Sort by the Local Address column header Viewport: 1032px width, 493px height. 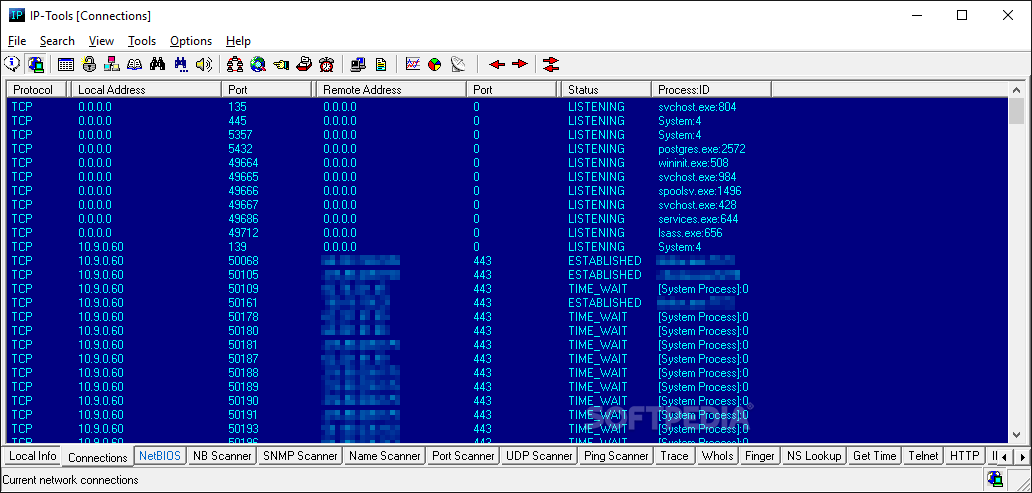146,90
